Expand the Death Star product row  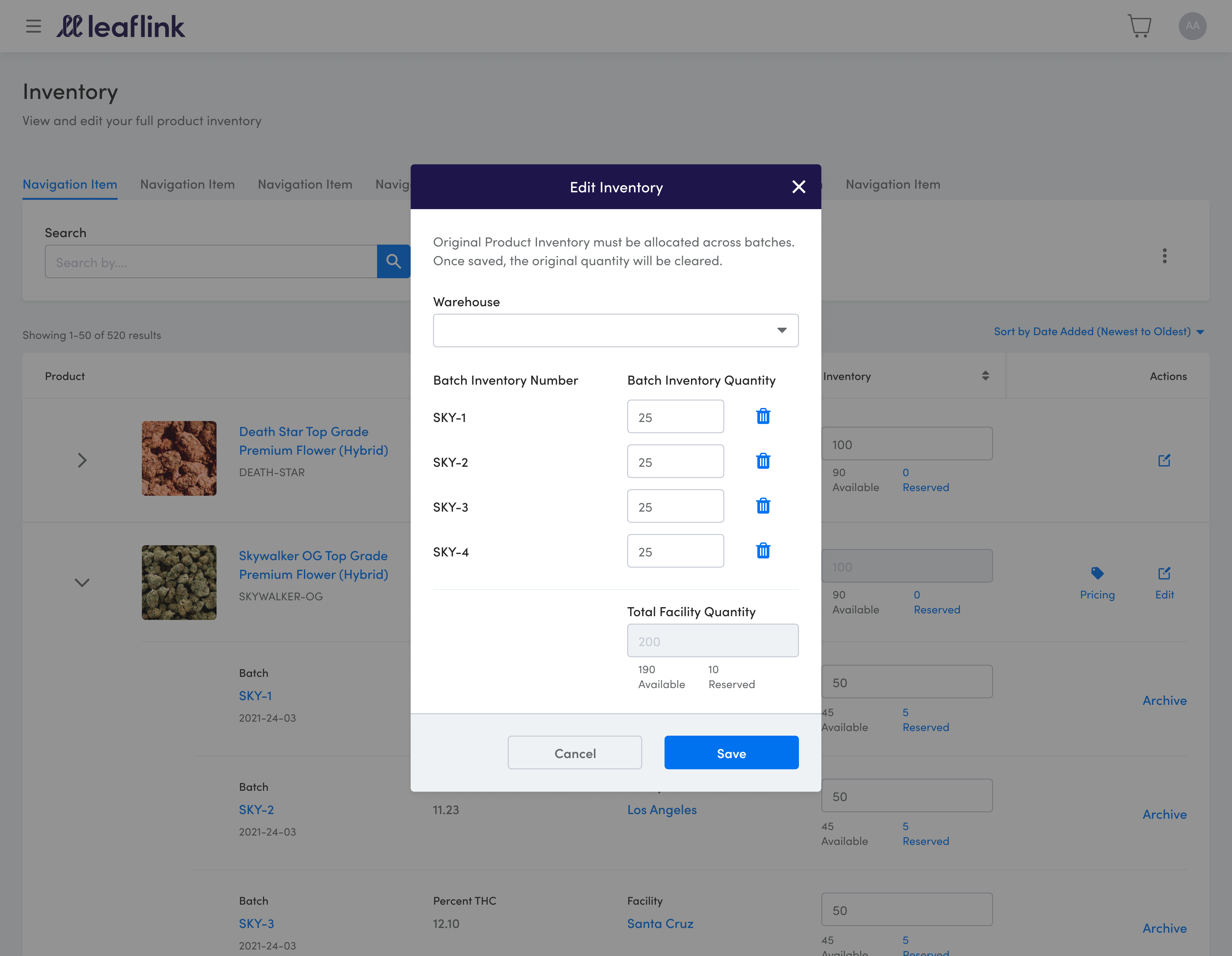click(x=82, y=461)
